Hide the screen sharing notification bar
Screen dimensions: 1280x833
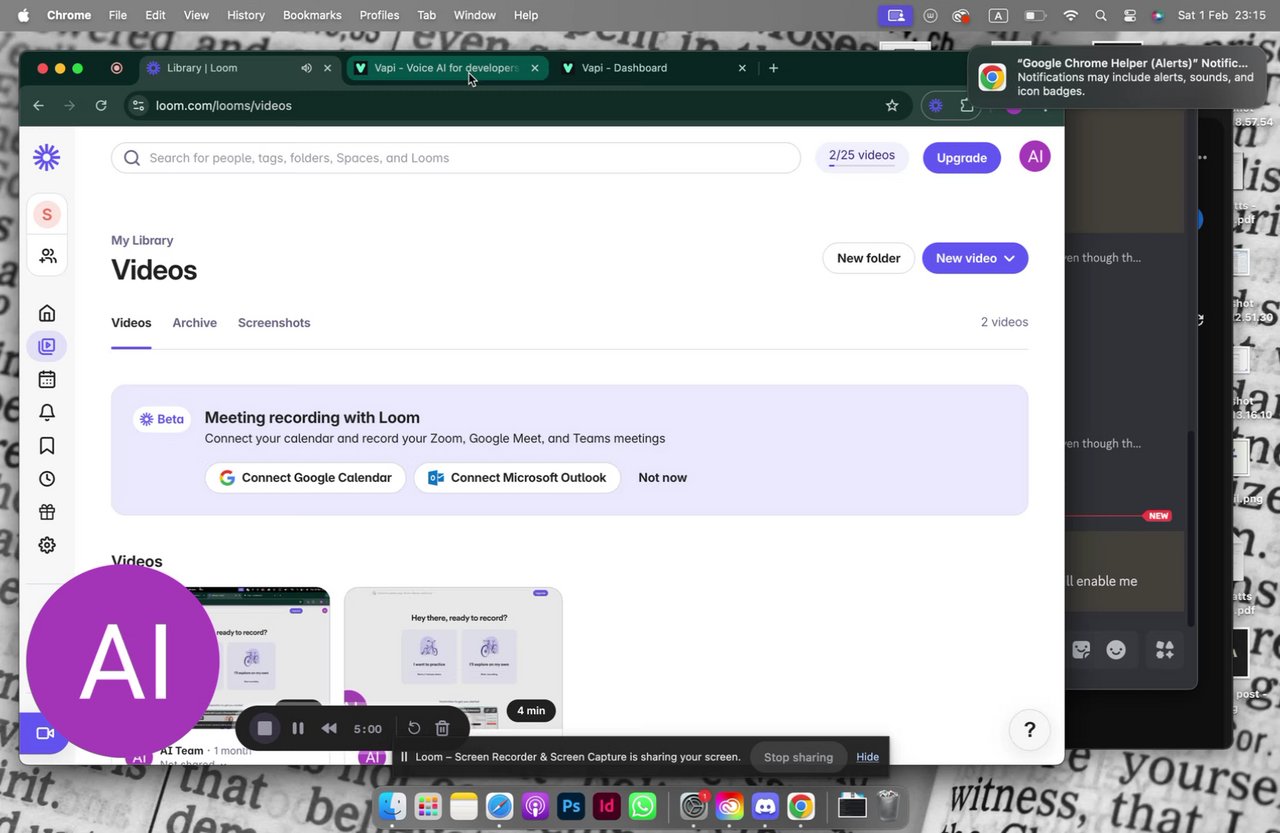point(867,757)
